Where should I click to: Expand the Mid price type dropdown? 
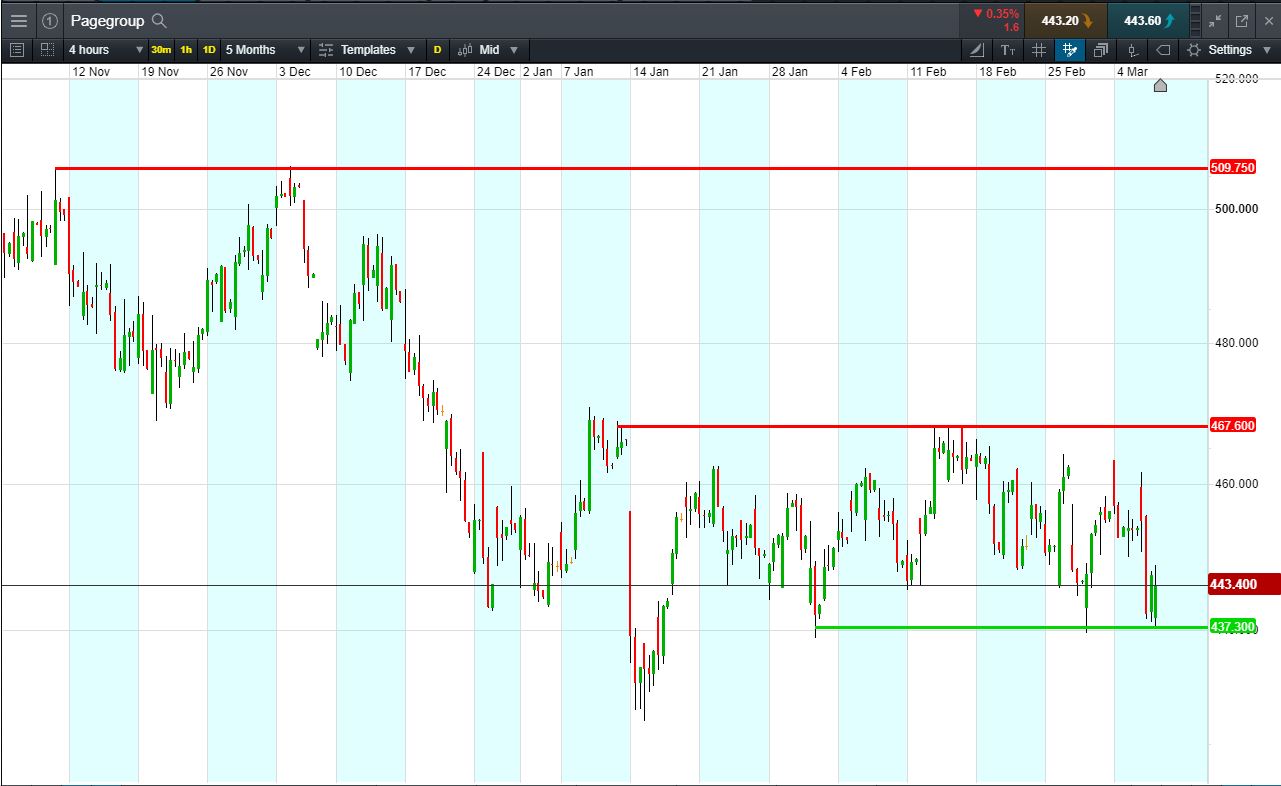[x=514, y=49]
